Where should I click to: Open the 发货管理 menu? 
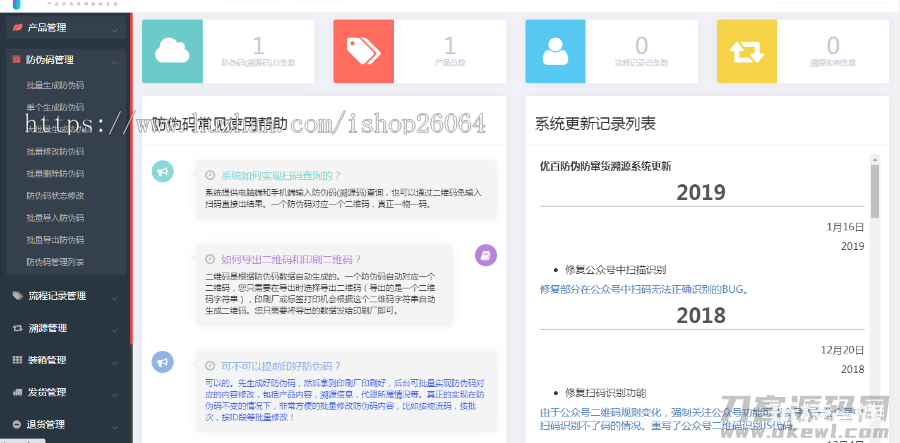coord(66,393)
